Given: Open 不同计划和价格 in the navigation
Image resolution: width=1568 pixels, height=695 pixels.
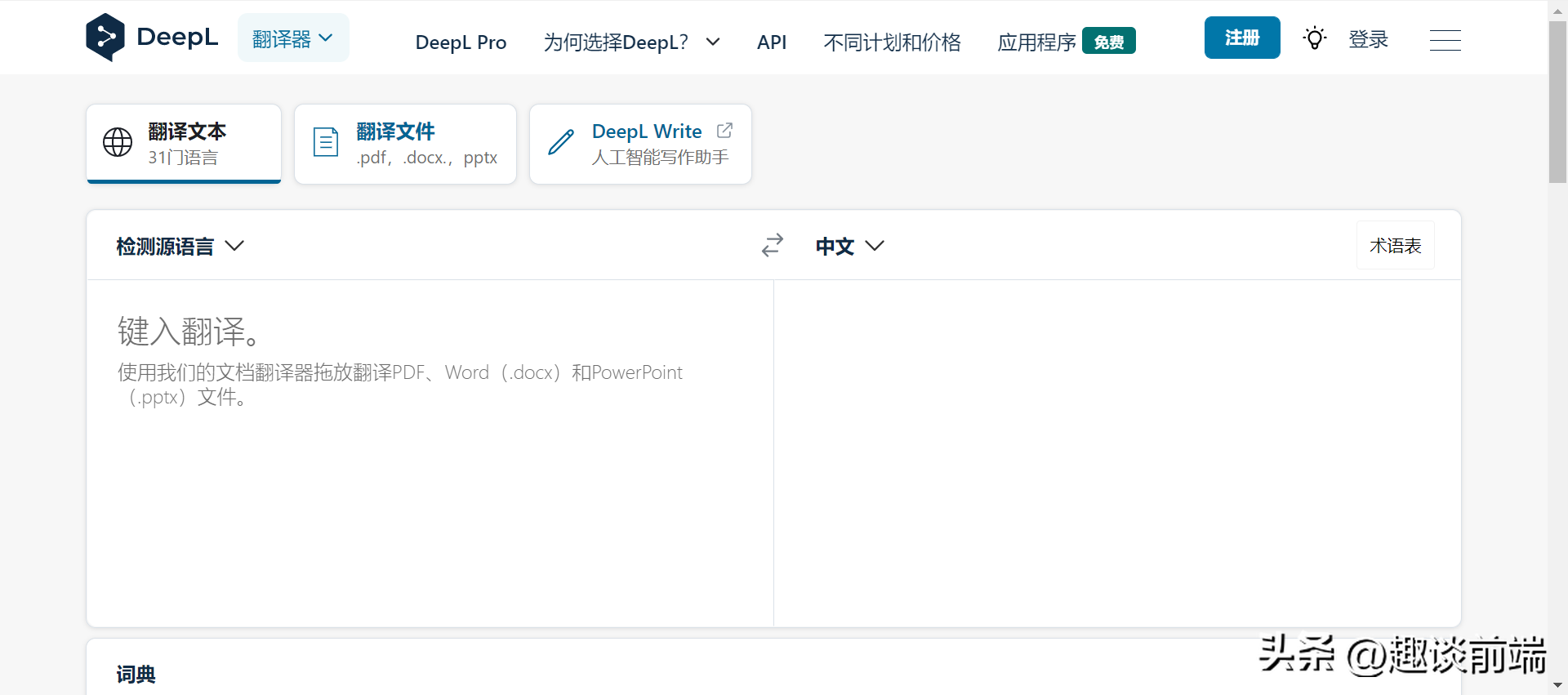Looking at the screenshot, I should 892,42.
